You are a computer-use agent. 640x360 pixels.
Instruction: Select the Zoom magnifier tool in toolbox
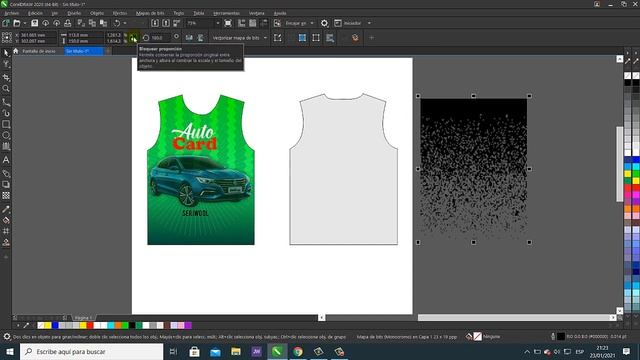6,88
